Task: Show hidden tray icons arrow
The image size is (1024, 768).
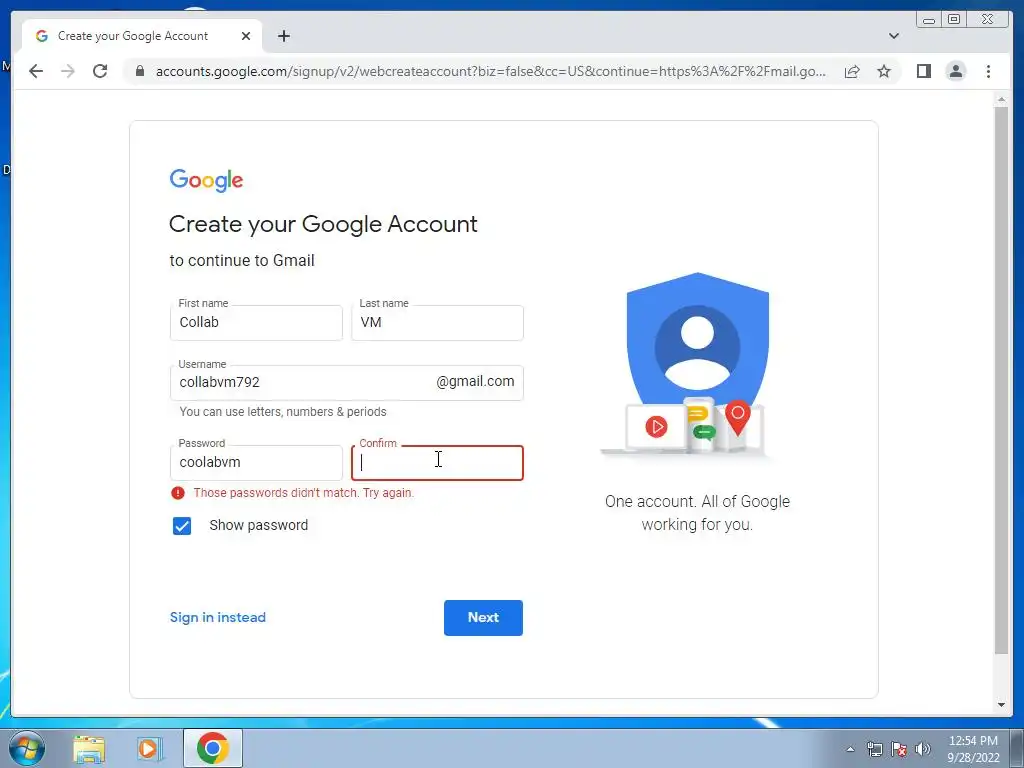Action: (x=850, y=749)
